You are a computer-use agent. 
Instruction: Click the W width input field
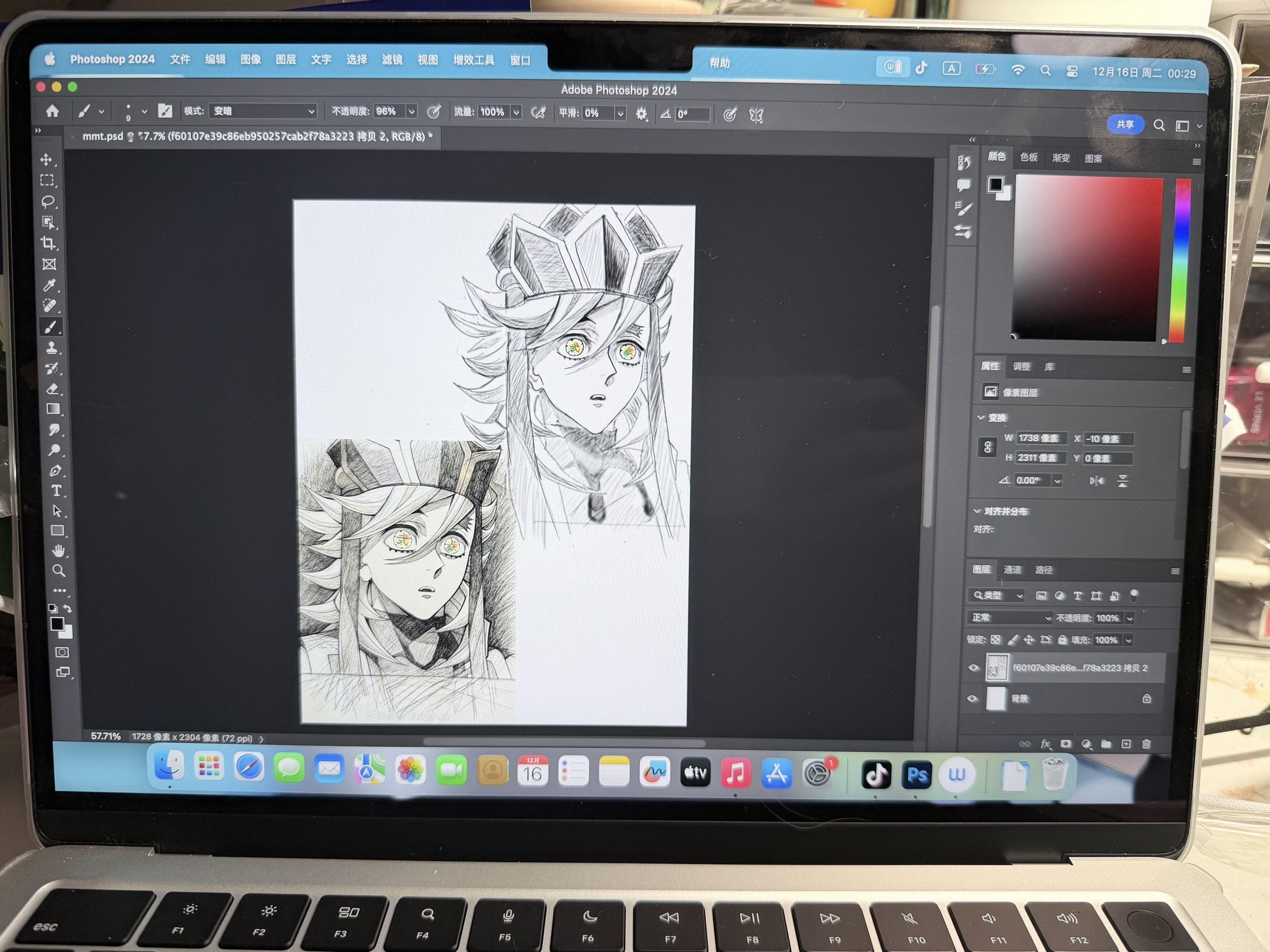1040,439
